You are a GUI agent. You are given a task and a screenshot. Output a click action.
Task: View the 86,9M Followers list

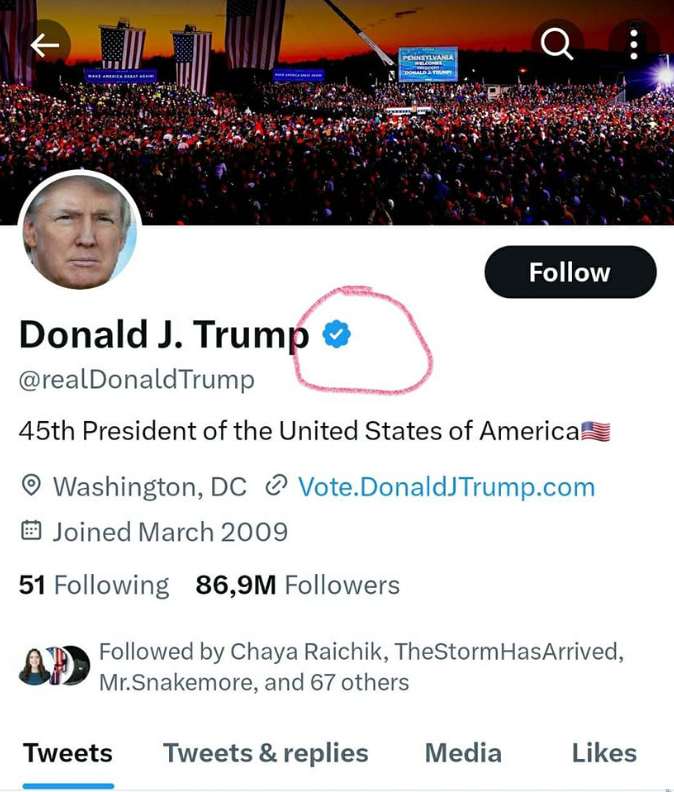(x=297, y=585)
